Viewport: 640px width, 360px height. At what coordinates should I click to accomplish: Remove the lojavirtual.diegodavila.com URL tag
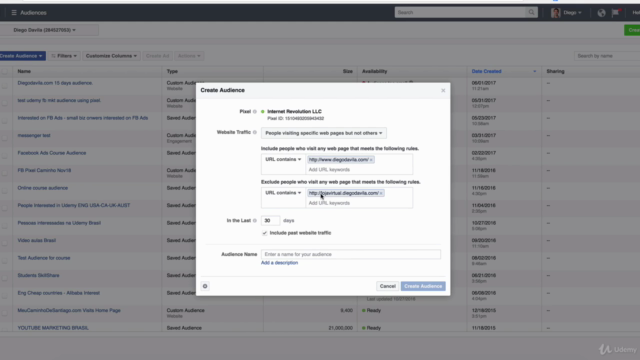381,193
